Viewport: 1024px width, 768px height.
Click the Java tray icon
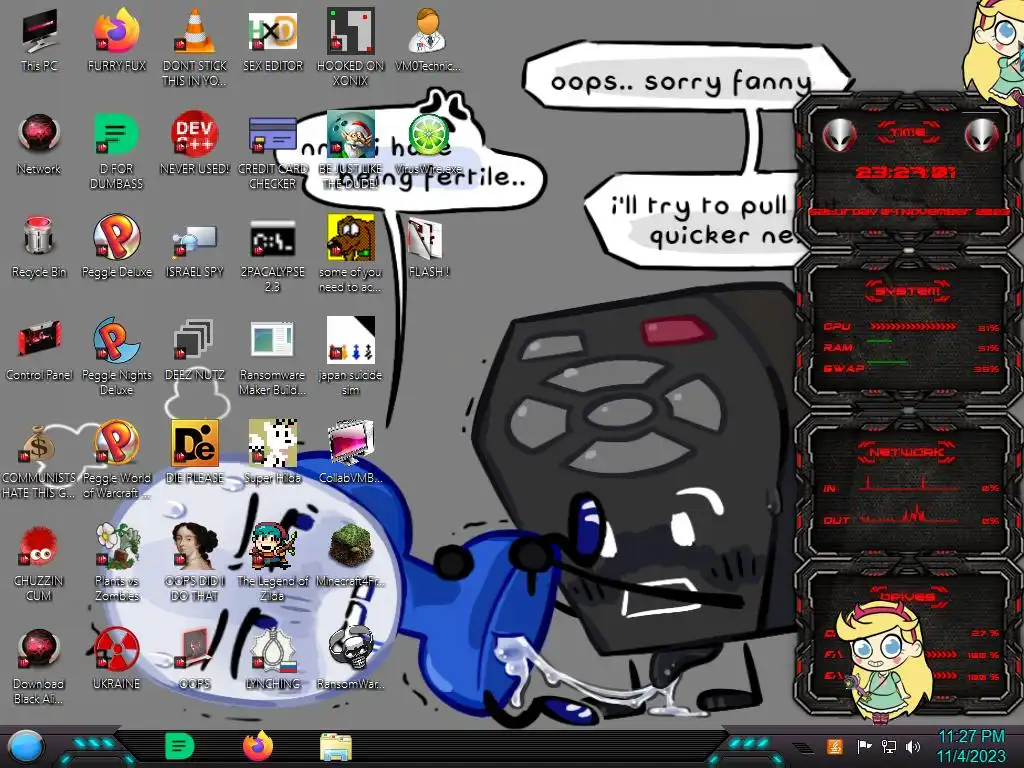(x=834, y=746)
